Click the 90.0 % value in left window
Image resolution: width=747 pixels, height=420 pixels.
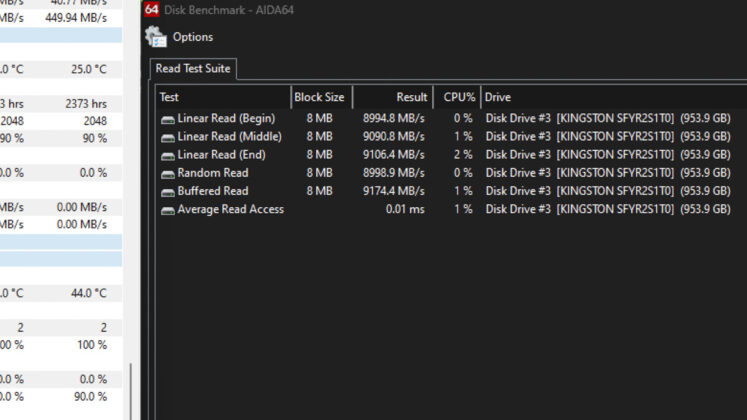point(90,397)
